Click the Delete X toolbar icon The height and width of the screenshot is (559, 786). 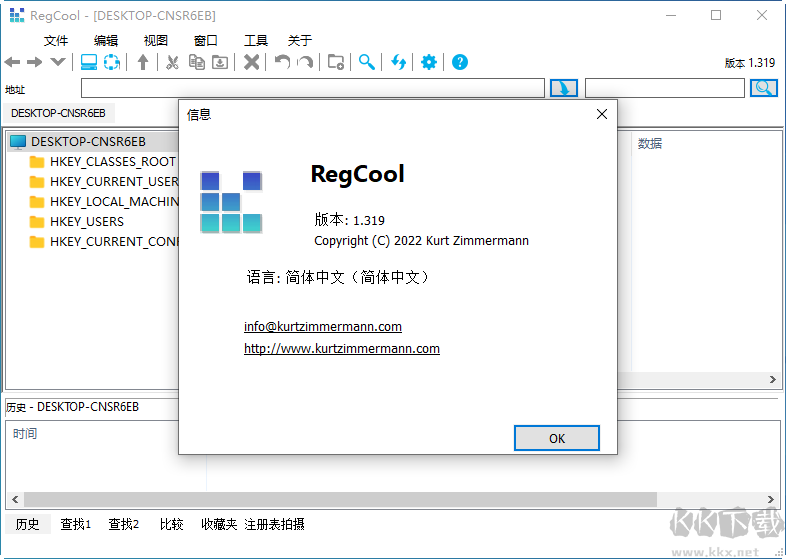[251, 62]
